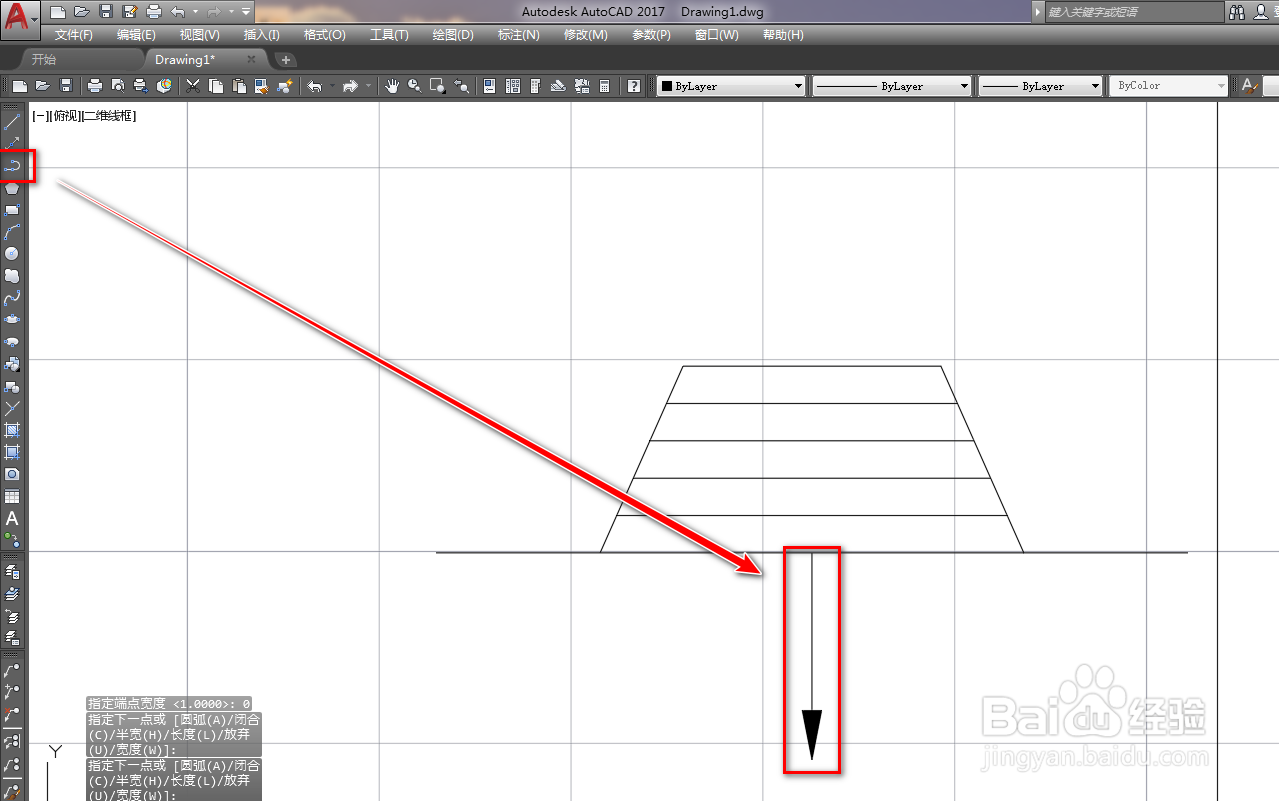
Task: Open the 帮助(H) menu
Action: (x=783, y=35)
